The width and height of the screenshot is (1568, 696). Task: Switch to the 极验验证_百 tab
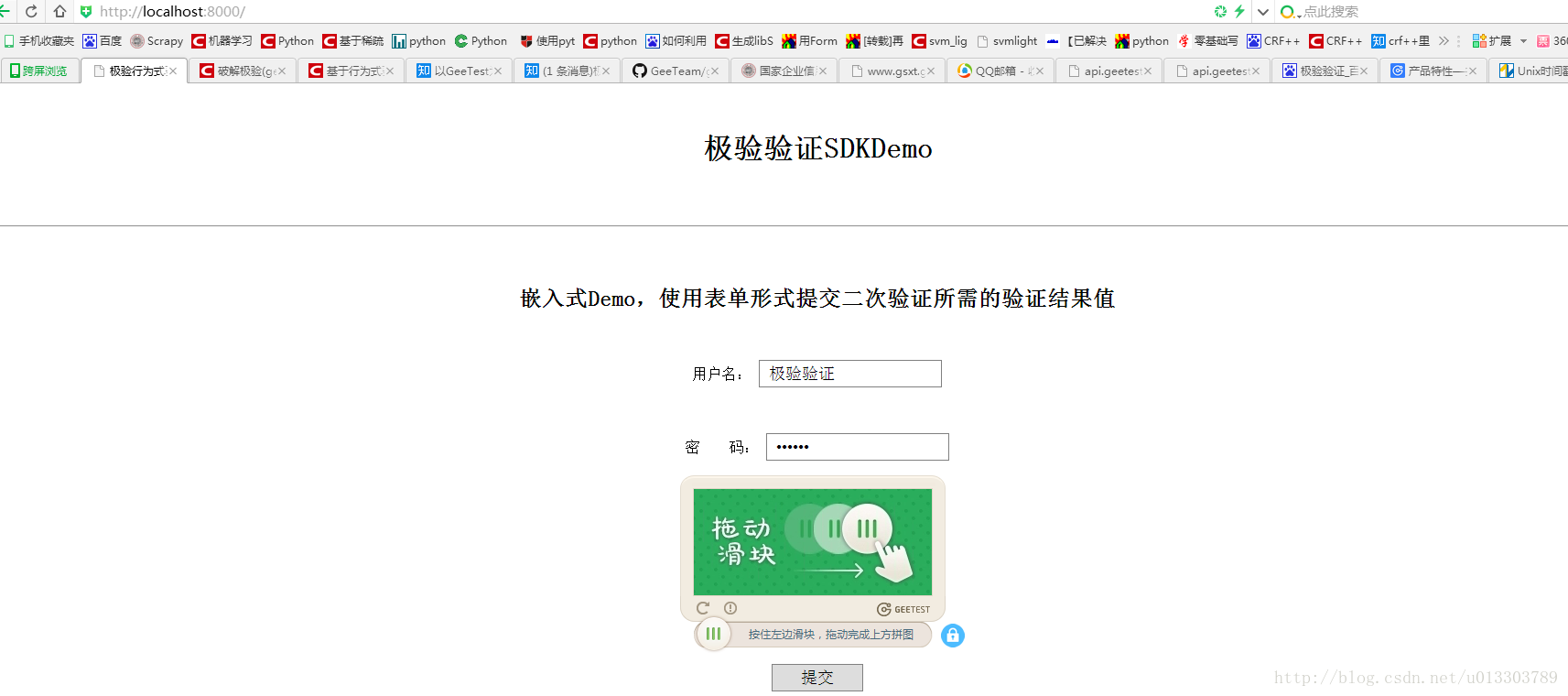[1325, 71]
